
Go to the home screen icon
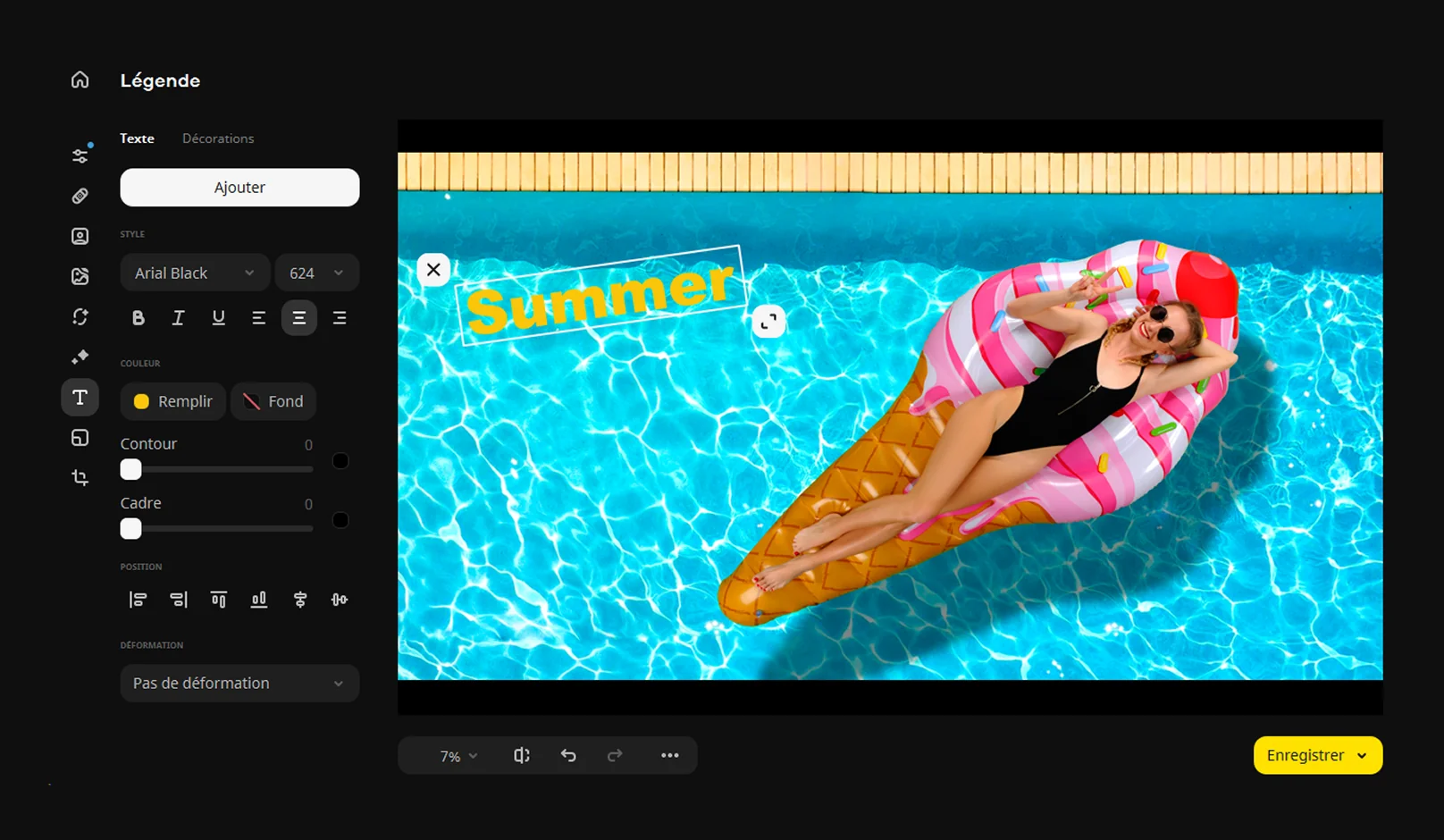click(80, 80)
